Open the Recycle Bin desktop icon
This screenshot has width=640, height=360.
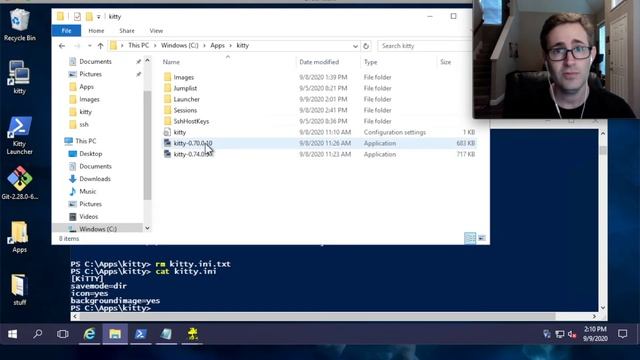click(x=19, y=25)
